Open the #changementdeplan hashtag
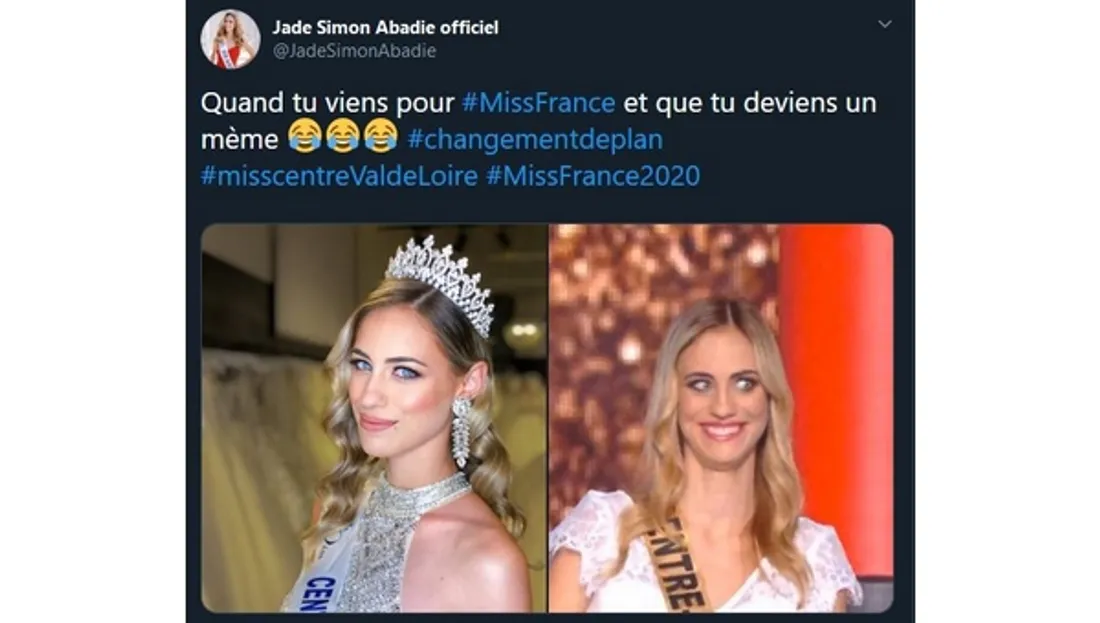 point(535,139)
